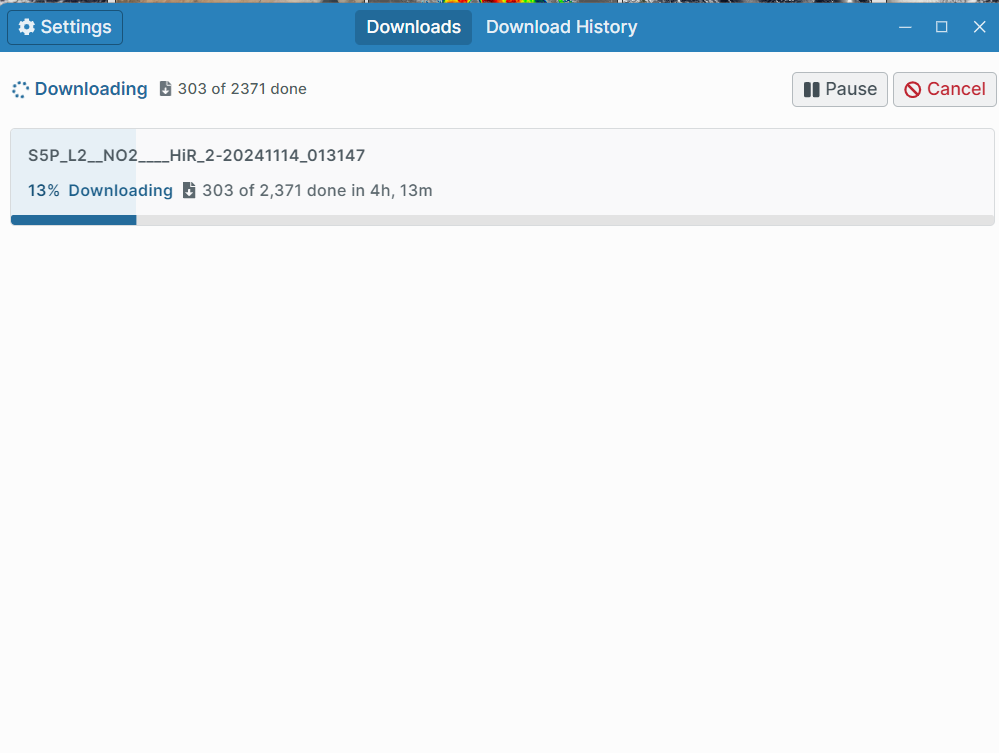Click the spinning loading indicator icon
This screenshot has height=753, width=999.
[x=20, y=90]
